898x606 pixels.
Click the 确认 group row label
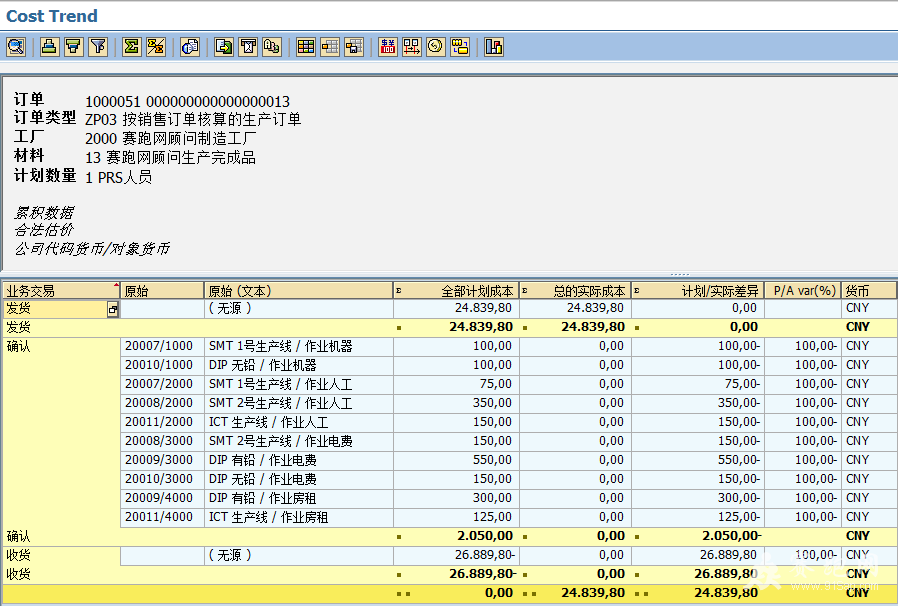pyautogui.click(x=18, y=346)
